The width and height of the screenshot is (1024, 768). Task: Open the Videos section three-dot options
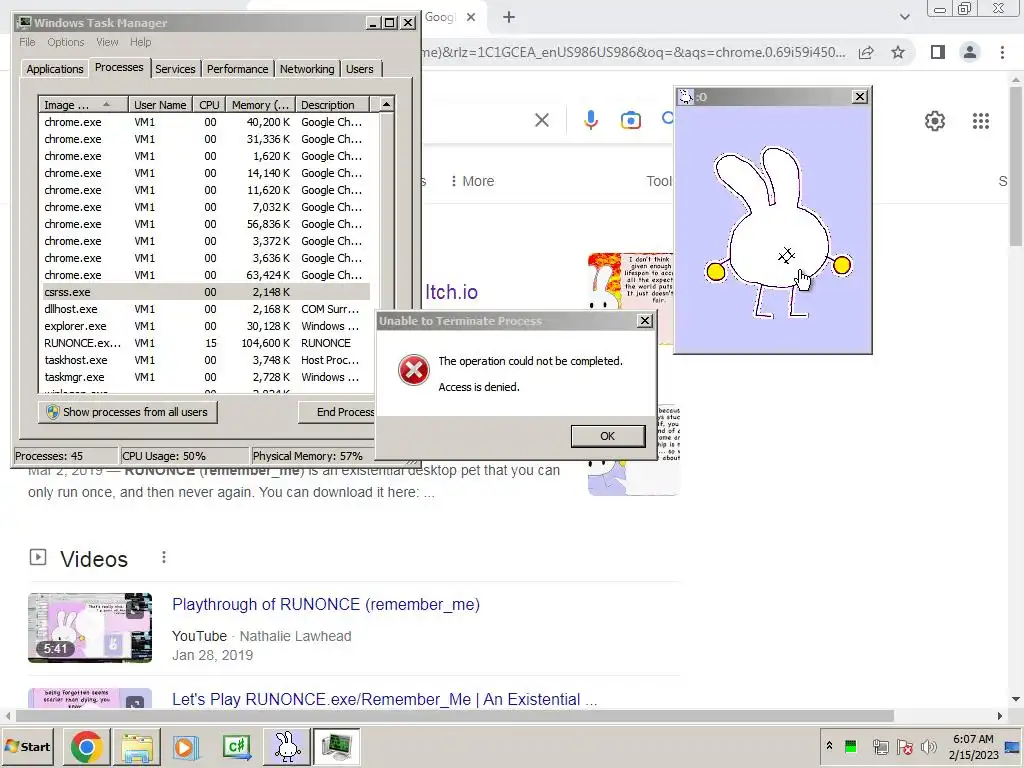(164, 558)
